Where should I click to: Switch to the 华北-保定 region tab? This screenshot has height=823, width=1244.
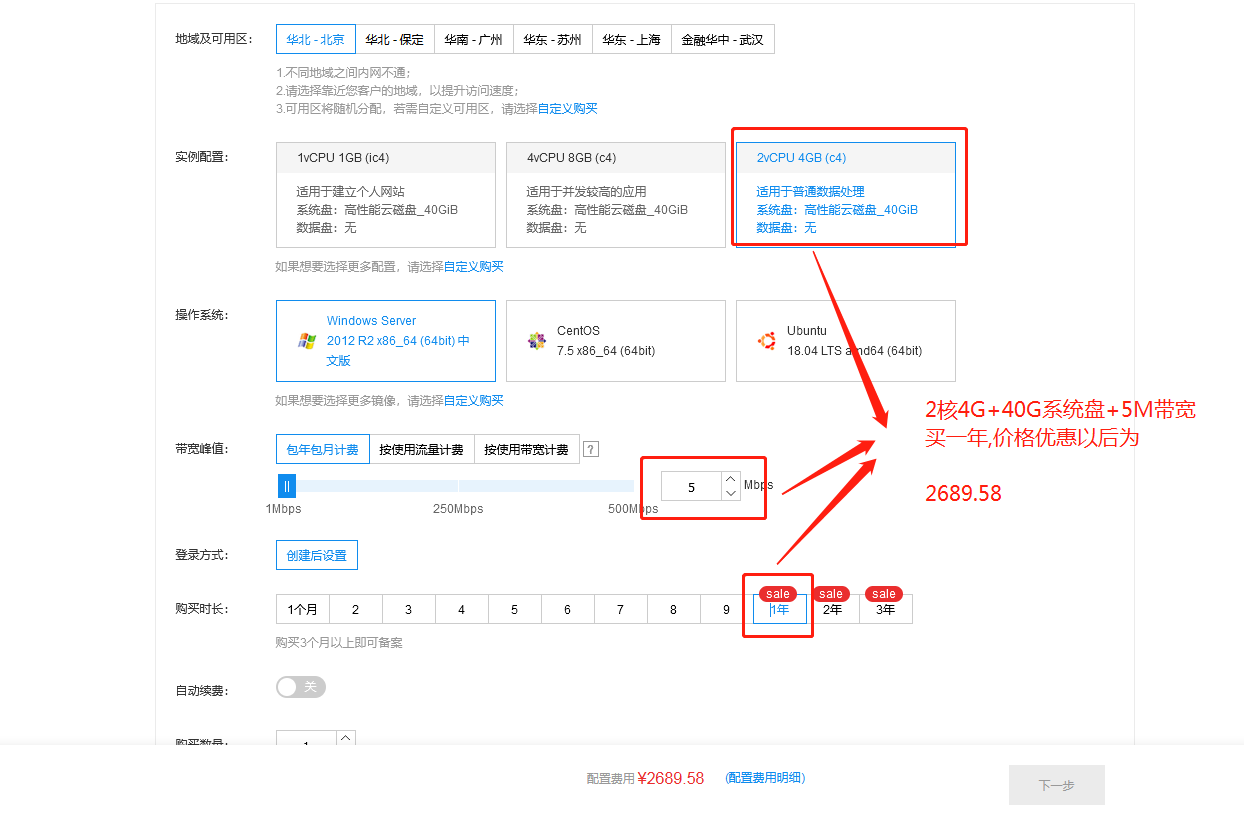pos(395,39)
